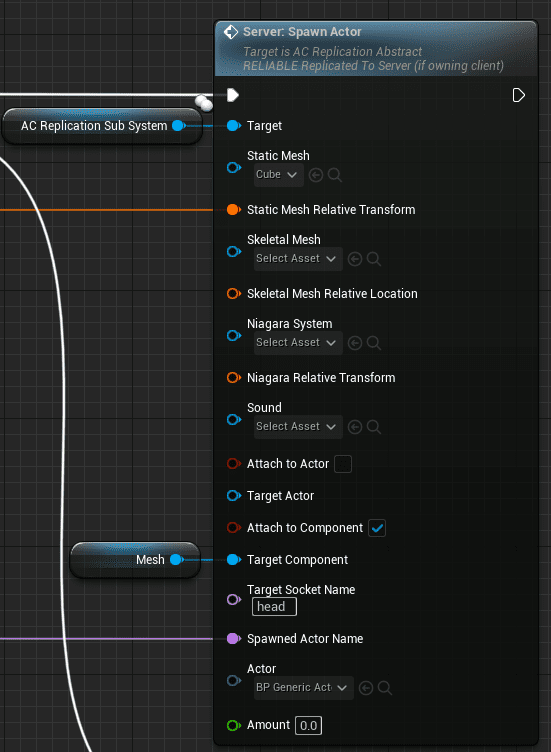Browse to Sound asset in Content Browser
This screenshot has height=752, width=551.
[x=374, y=427]
